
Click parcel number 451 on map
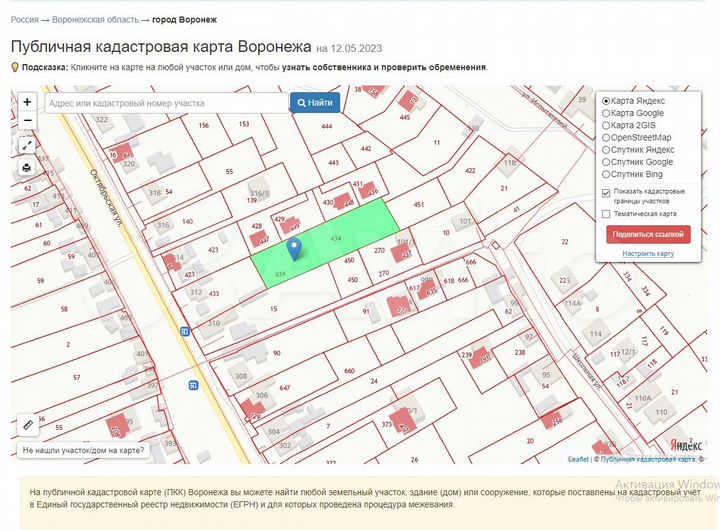(x=419, y=204)
